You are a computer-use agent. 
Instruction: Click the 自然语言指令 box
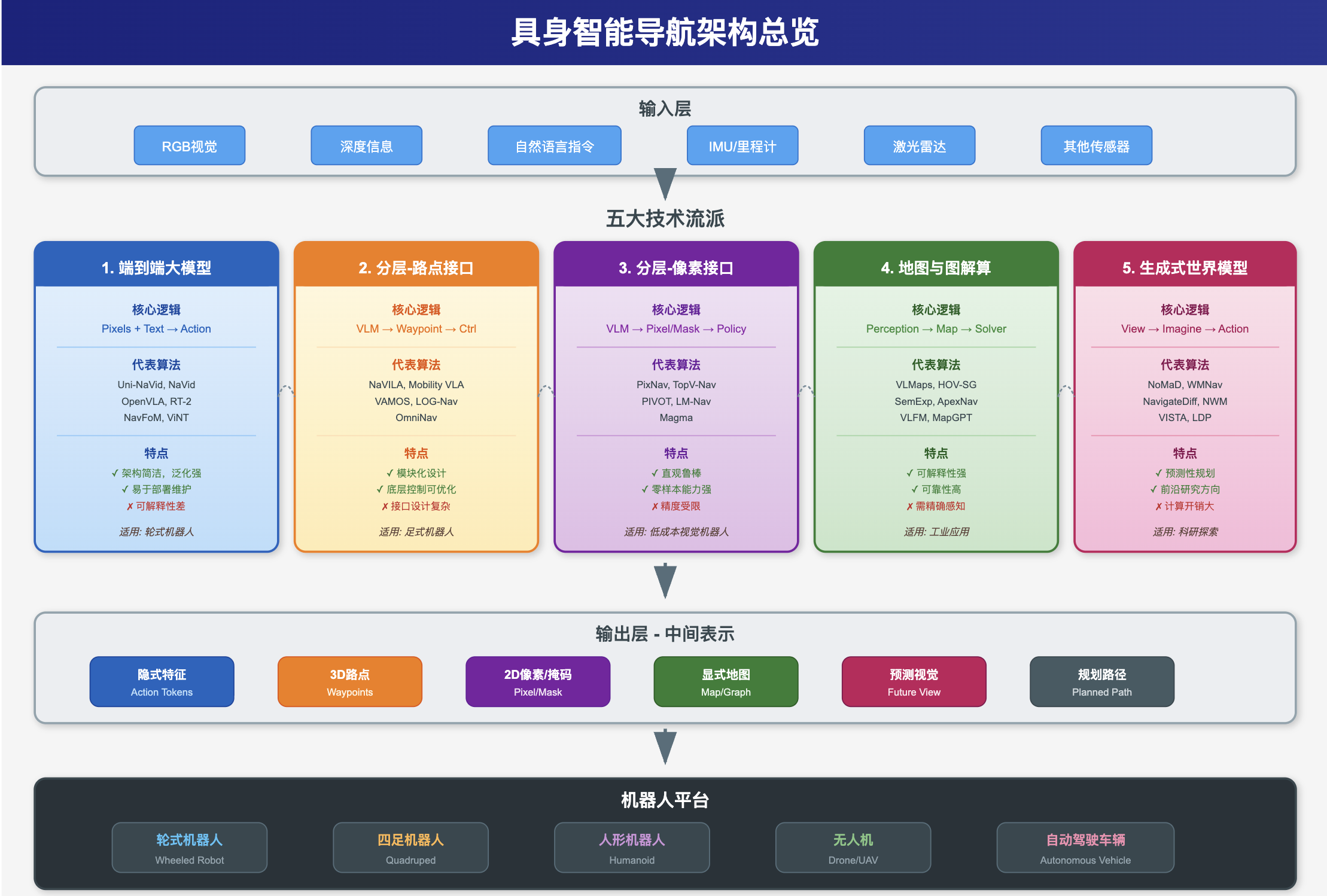(x=554, y=145)
